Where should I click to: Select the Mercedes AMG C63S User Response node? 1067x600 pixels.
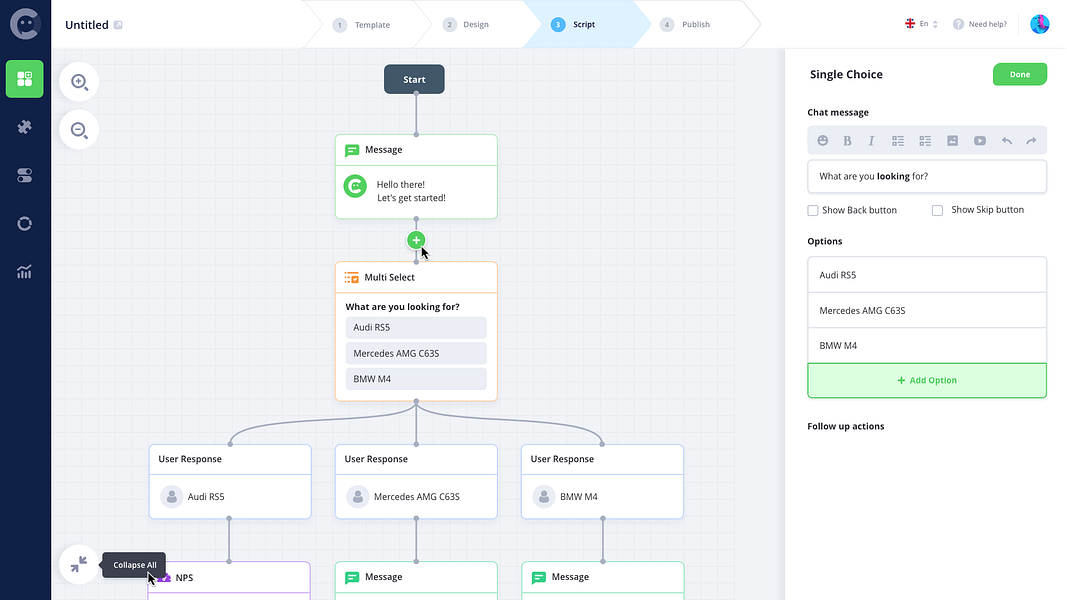pos(416,482)
